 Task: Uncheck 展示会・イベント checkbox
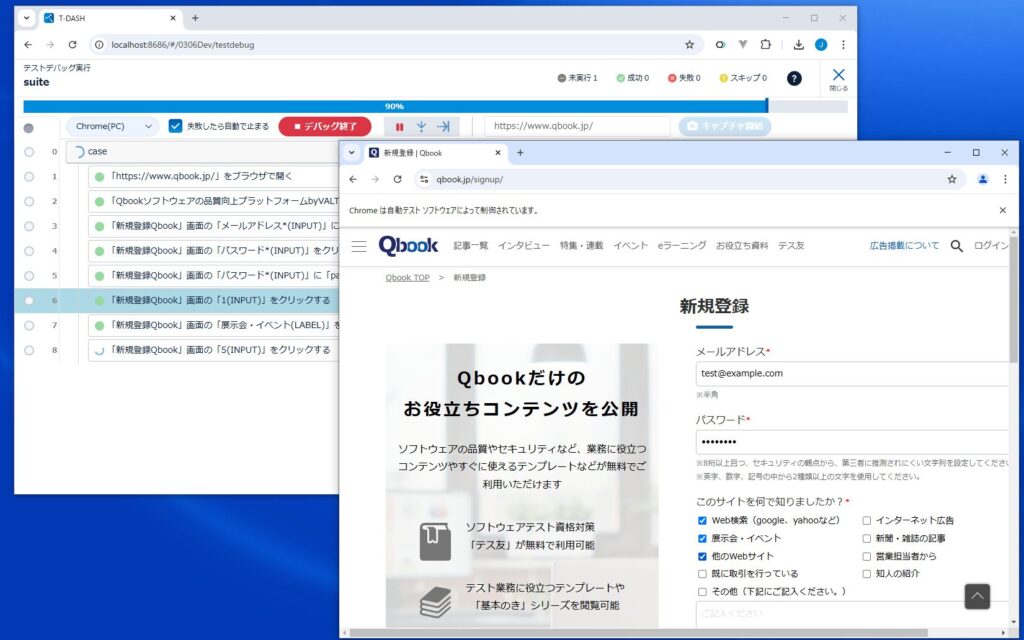702,539
